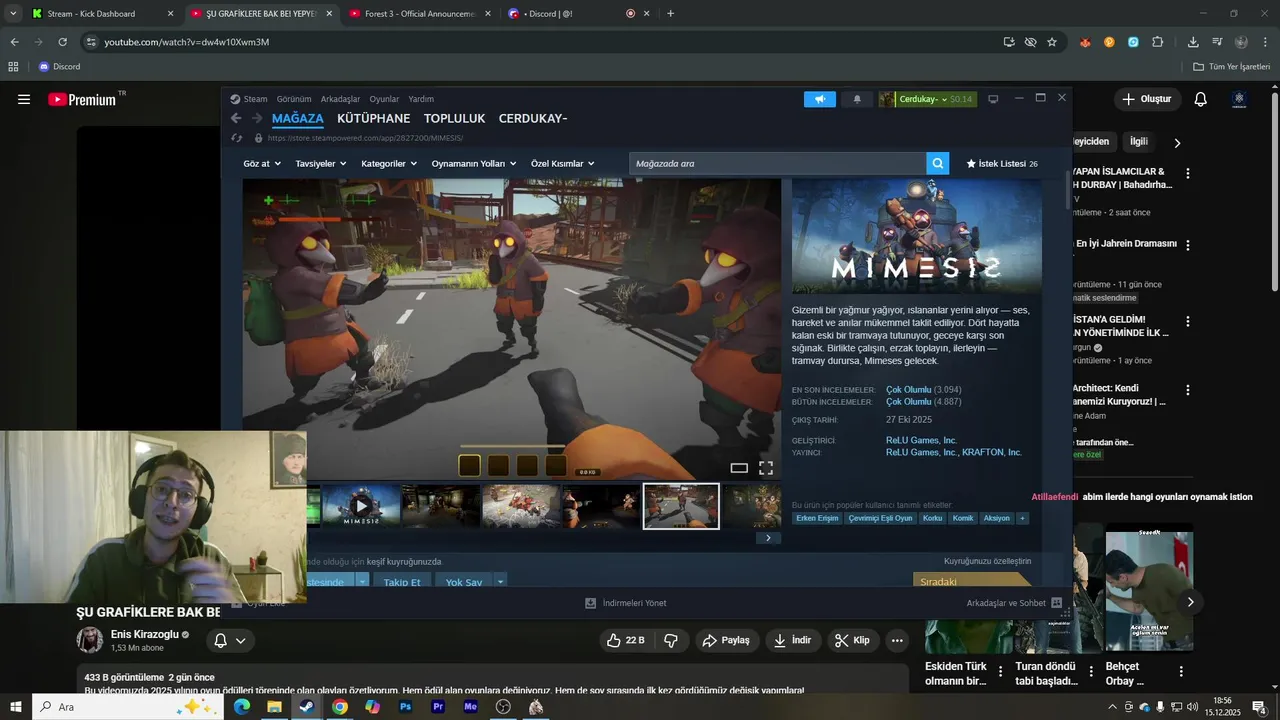The height and width of the screenshot is (720, 1280).
Task: Open the Arkadaşlar menu in Steam
Action: coord(340,99)
